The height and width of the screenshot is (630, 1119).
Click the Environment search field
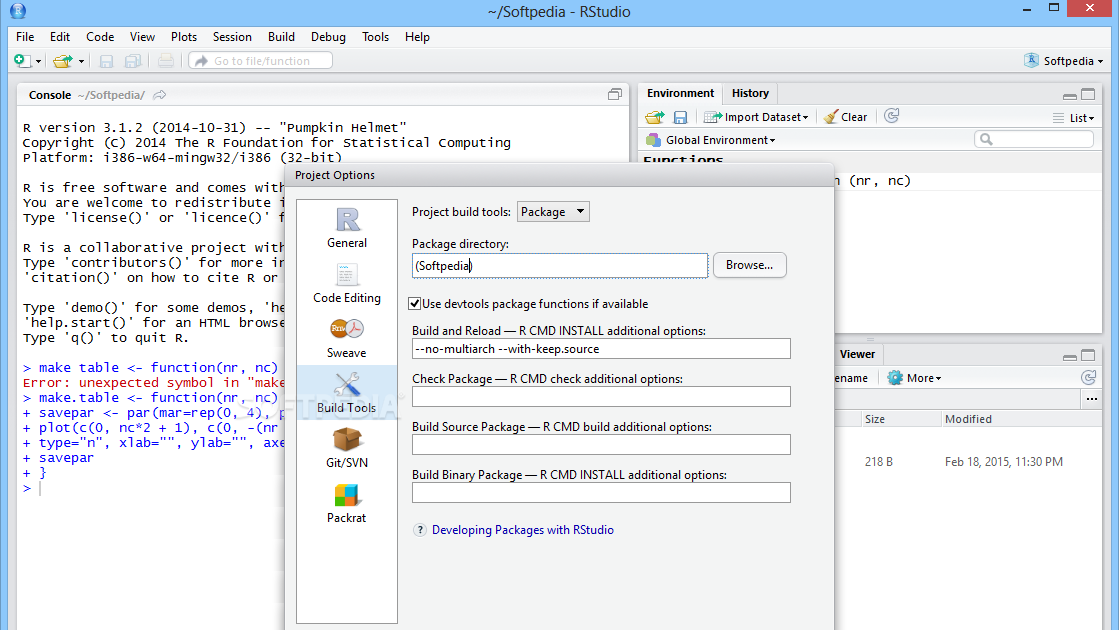tap(1033, 139)
